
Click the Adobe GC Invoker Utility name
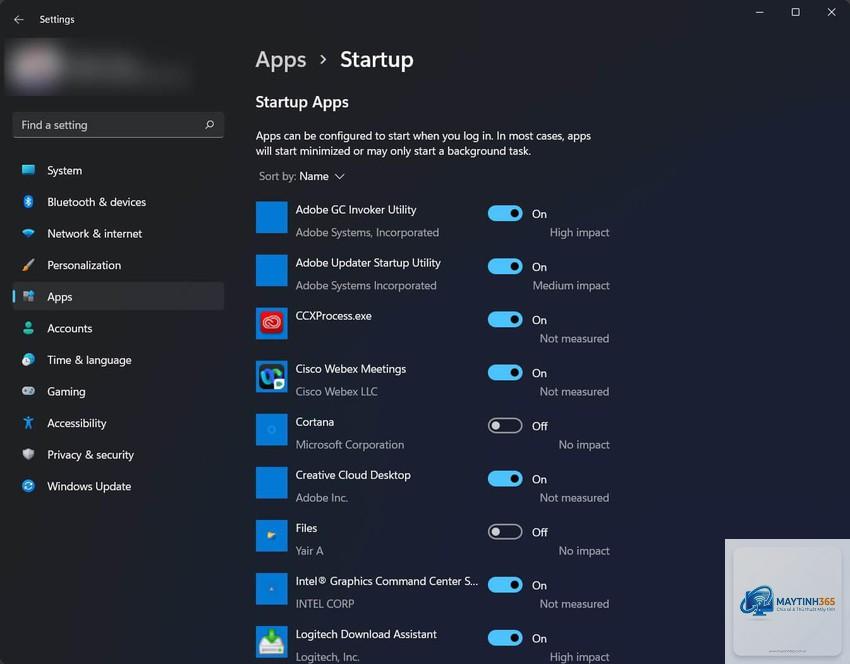coord(356,210)
